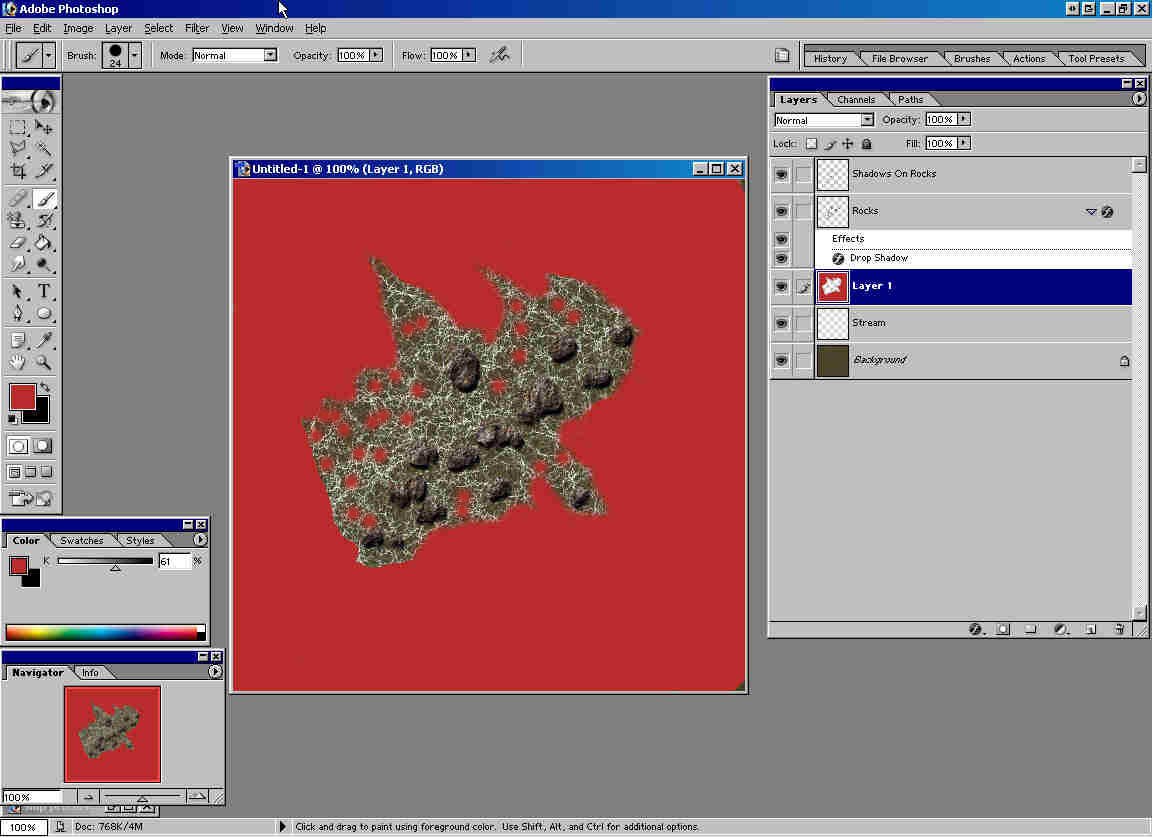Enable airbrush in options bar
Screen dimensions: 1152x837
click(499, 56)
